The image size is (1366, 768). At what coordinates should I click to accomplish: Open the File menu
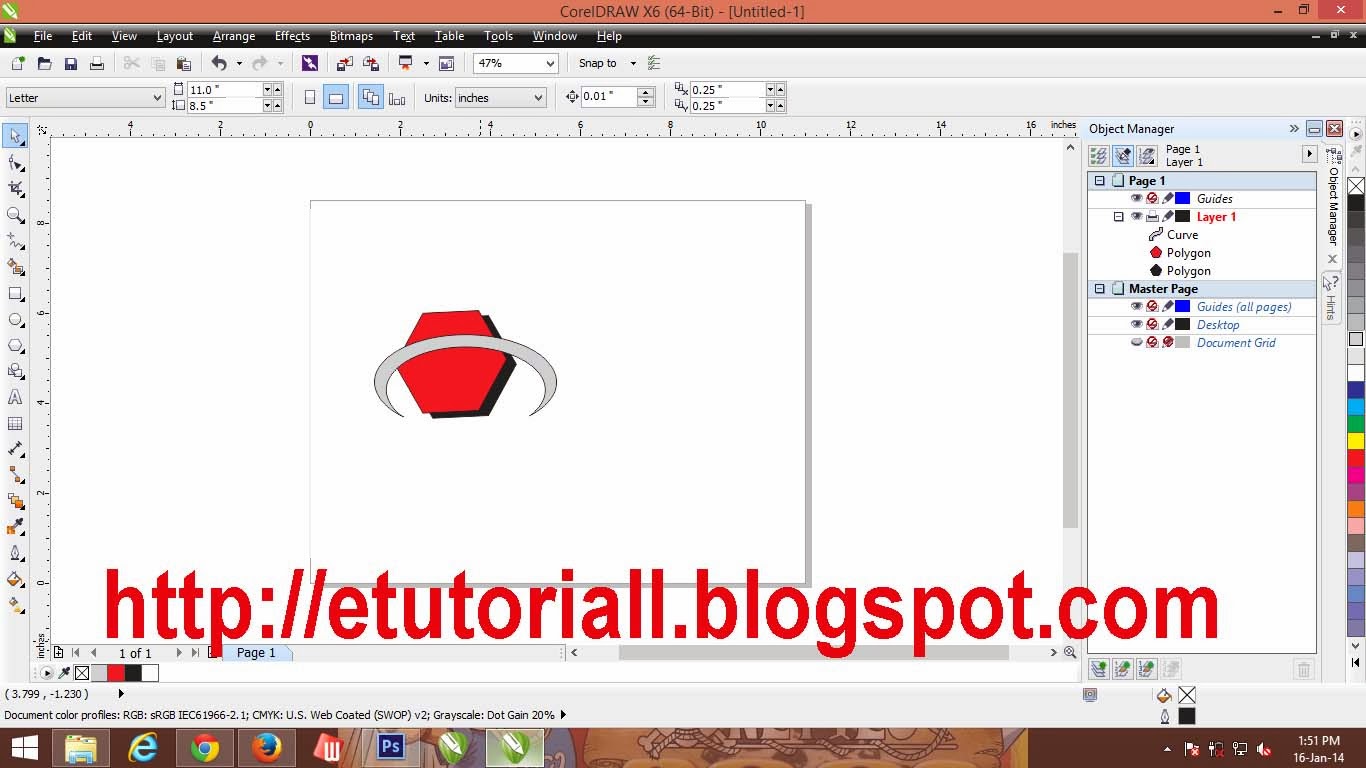(x=43, y=36)
